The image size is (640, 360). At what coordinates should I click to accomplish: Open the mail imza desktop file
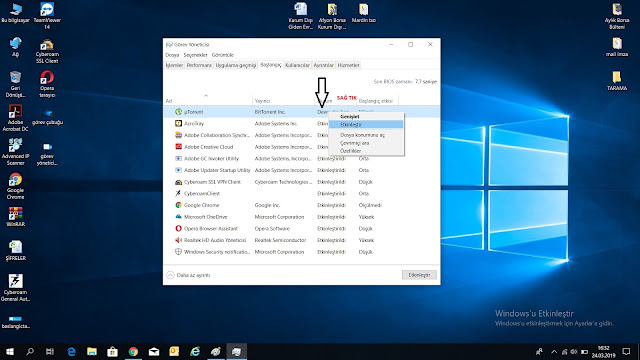[617, 47]
